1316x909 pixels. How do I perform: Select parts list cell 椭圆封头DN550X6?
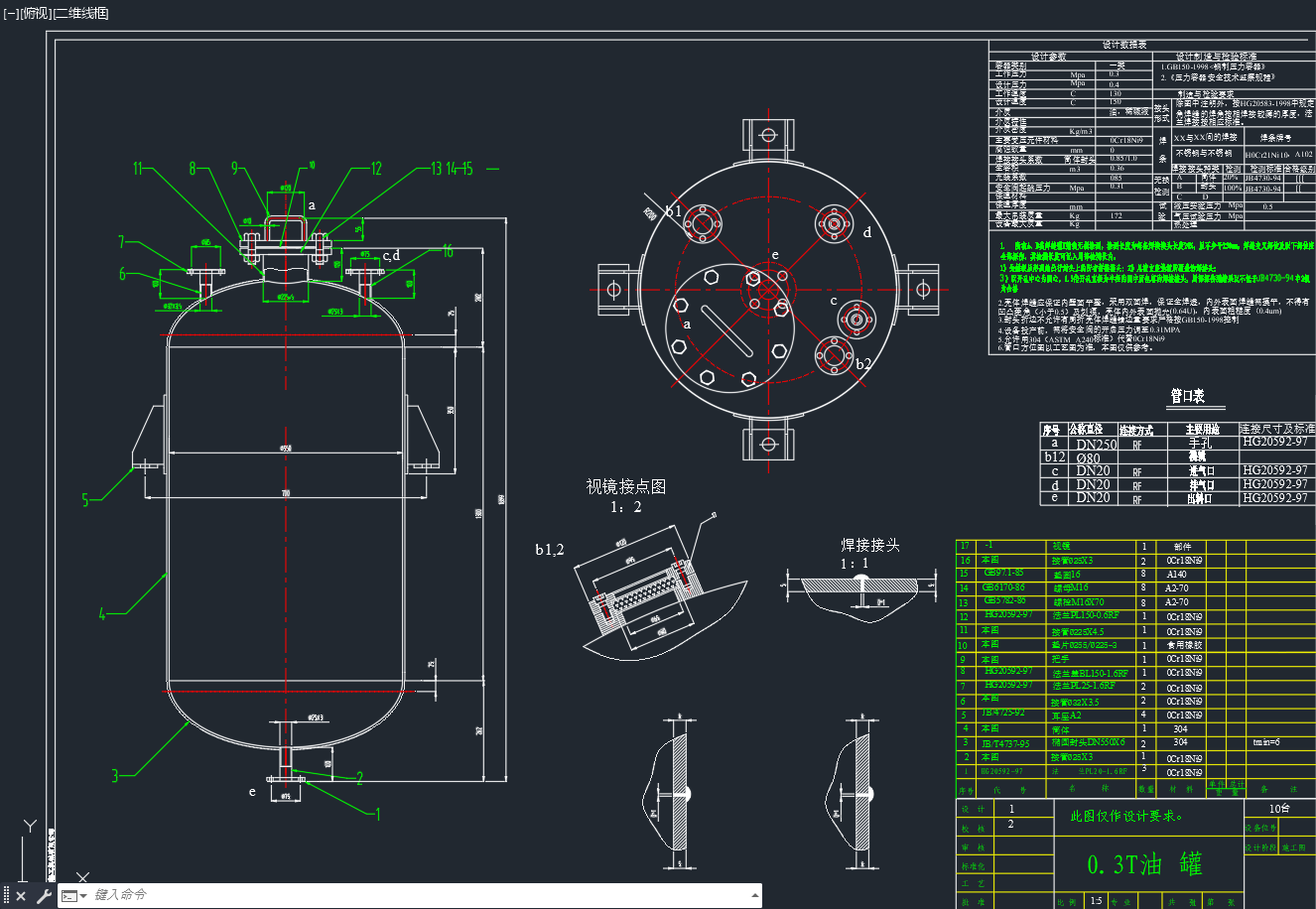click(1089, 742)
